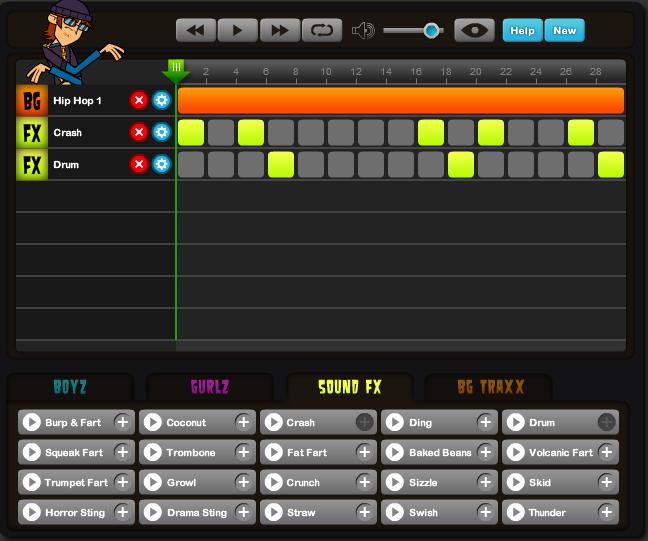Preview the Swish sound
Image resolution: width=648 pixels, height=541 pixels.
click(395, 512)
